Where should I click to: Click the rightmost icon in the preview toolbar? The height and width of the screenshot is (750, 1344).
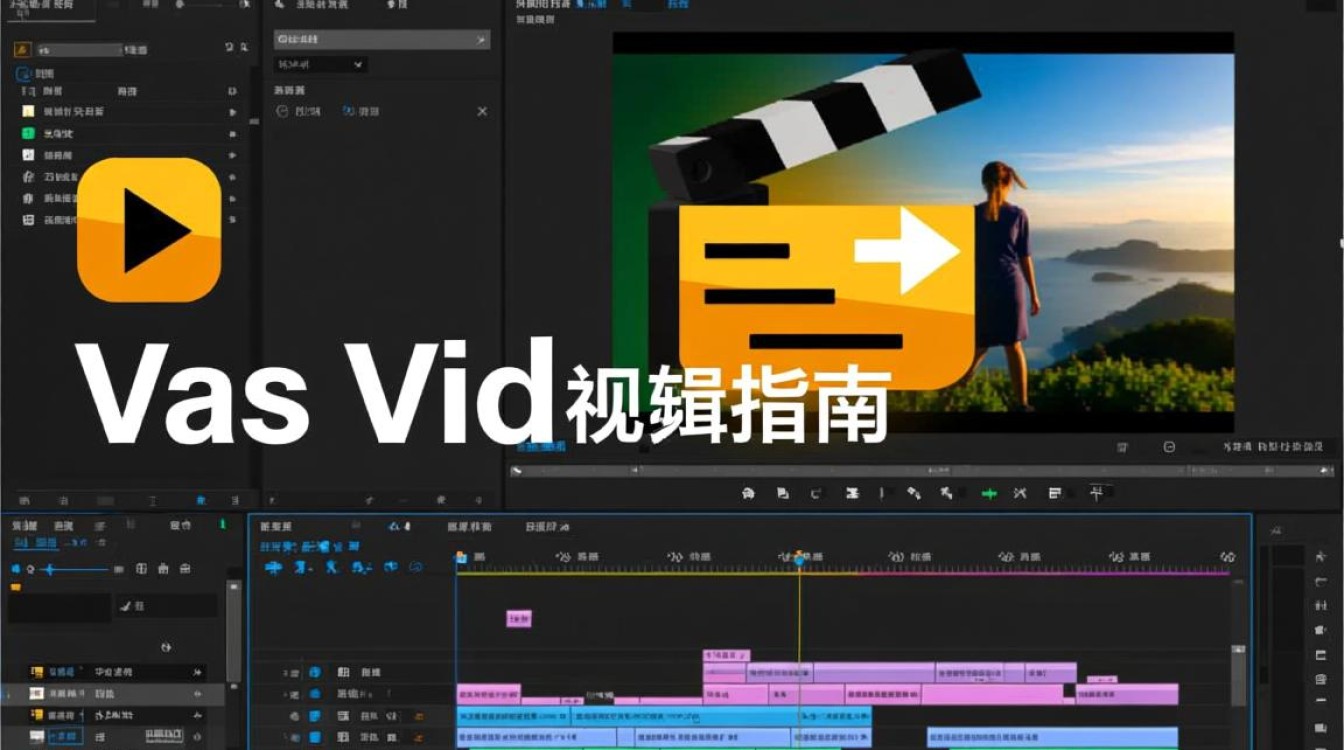click(1098, 492)
